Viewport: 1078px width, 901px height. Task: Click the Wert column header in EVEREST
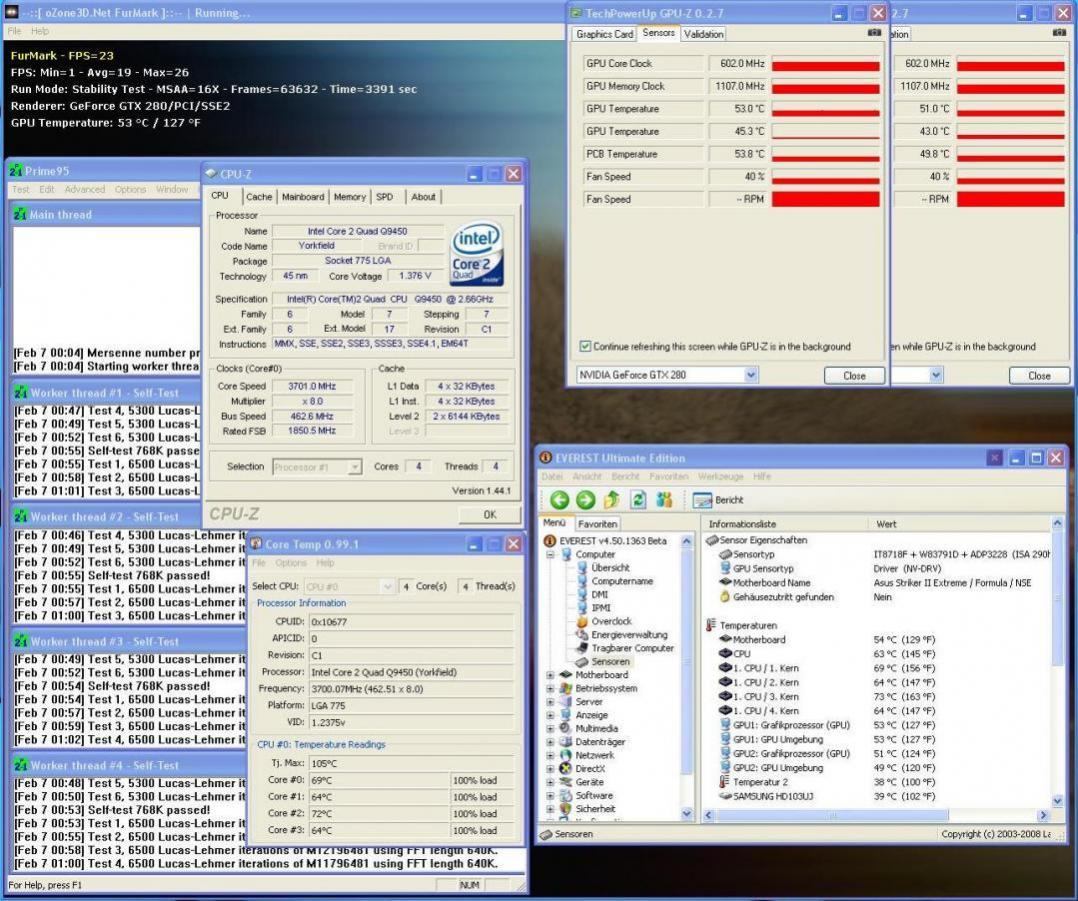tap(960, 524)
